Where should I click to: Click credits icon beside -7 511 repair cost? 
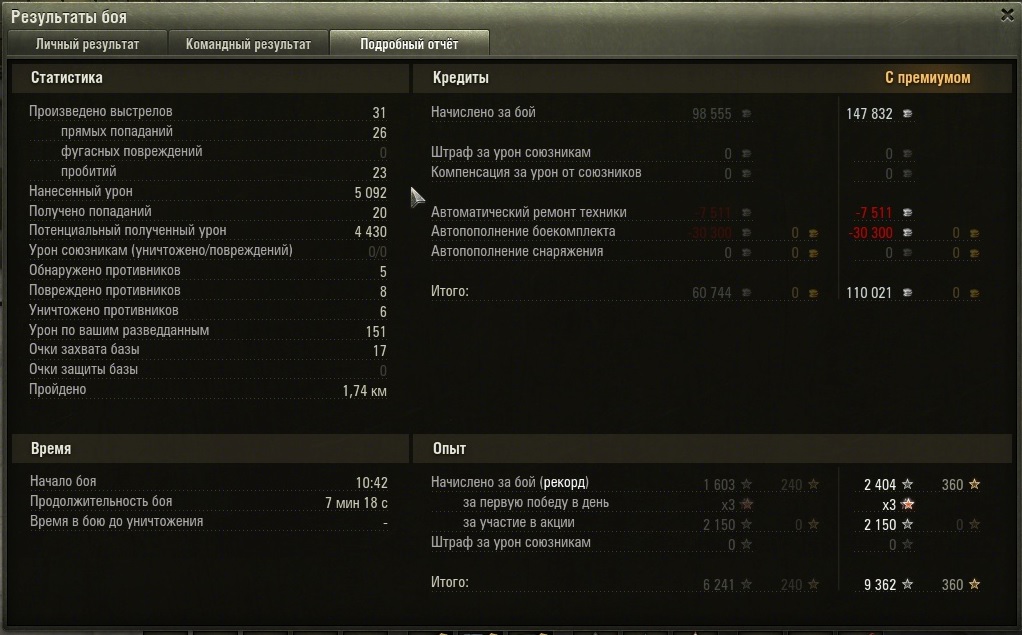click(907, 213)
